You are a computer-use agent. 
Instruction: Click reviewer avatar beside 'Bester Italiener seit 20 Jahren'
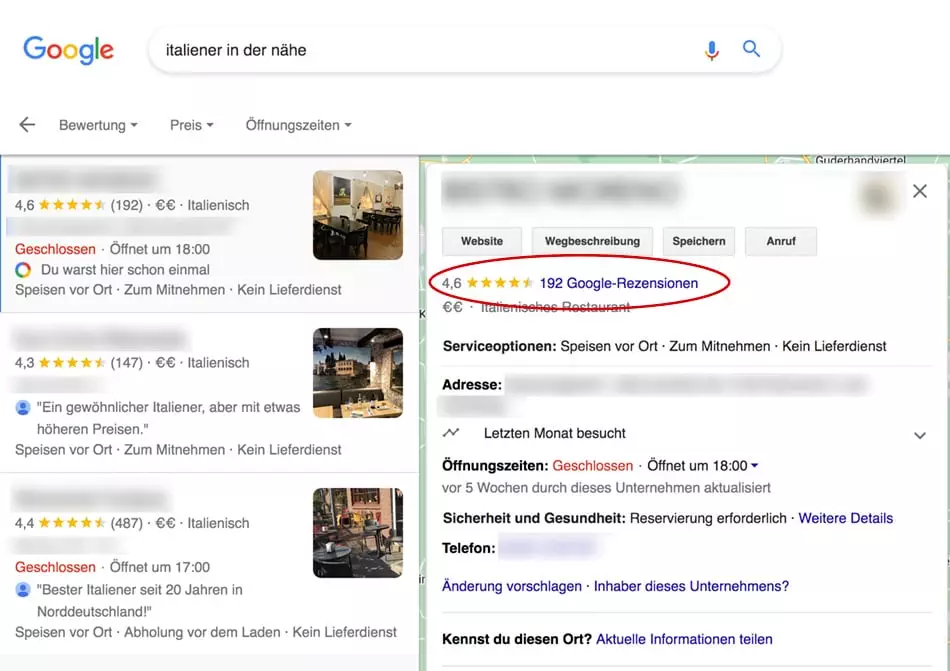(x=23, y=589)
